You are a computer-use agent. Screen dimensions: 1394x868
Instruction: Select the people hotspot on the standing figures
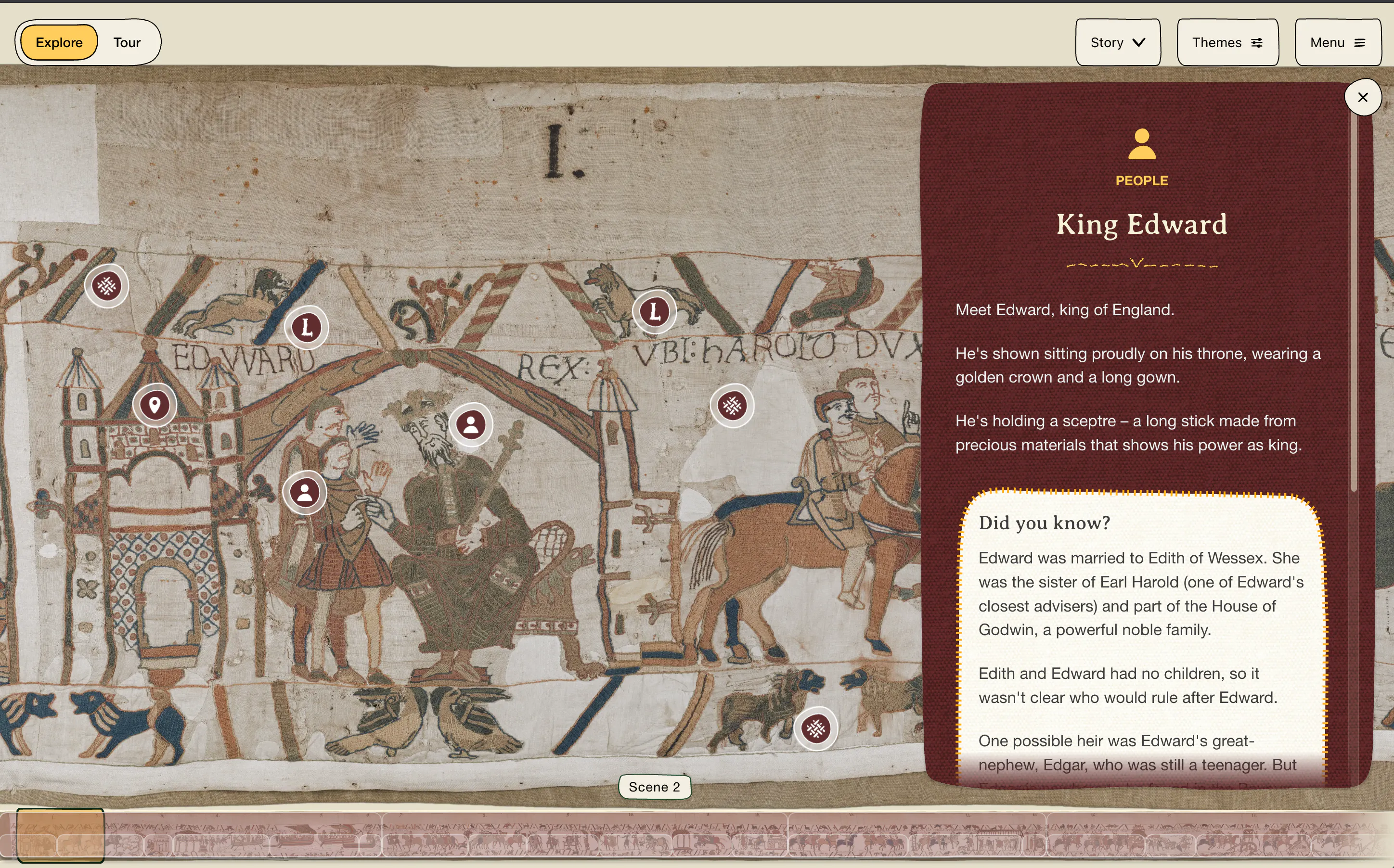point(304,493)
